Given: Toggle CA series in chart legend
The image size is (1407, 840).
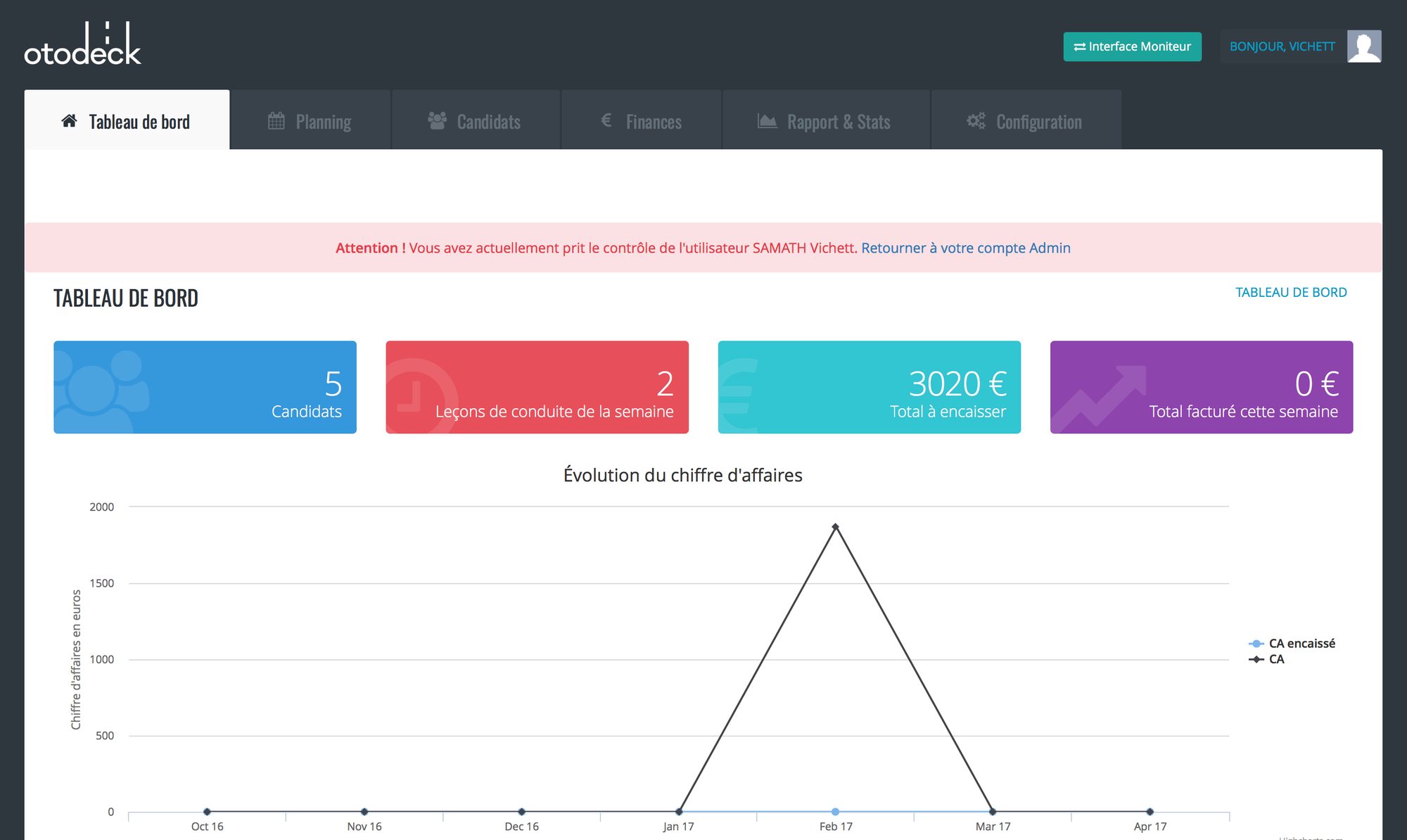Looking at the screenshot, I should pyautogui.click(x=1276, y=659).
